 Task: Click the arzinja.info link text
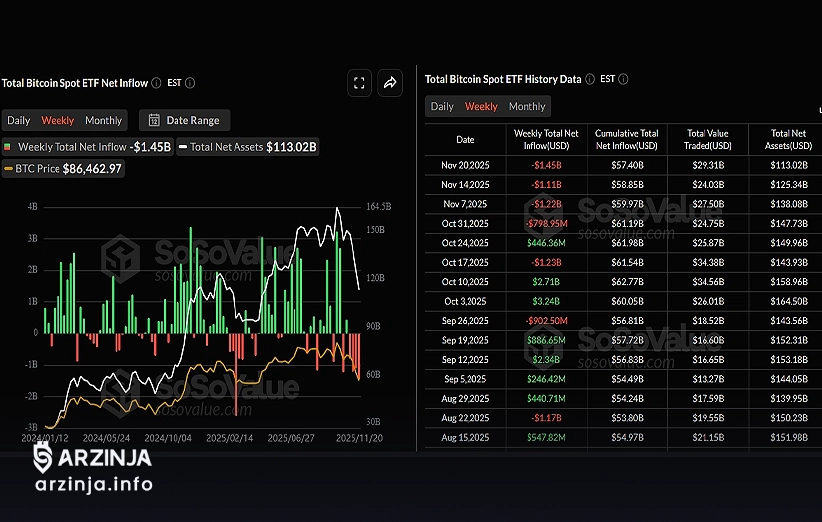coord(93,485)
